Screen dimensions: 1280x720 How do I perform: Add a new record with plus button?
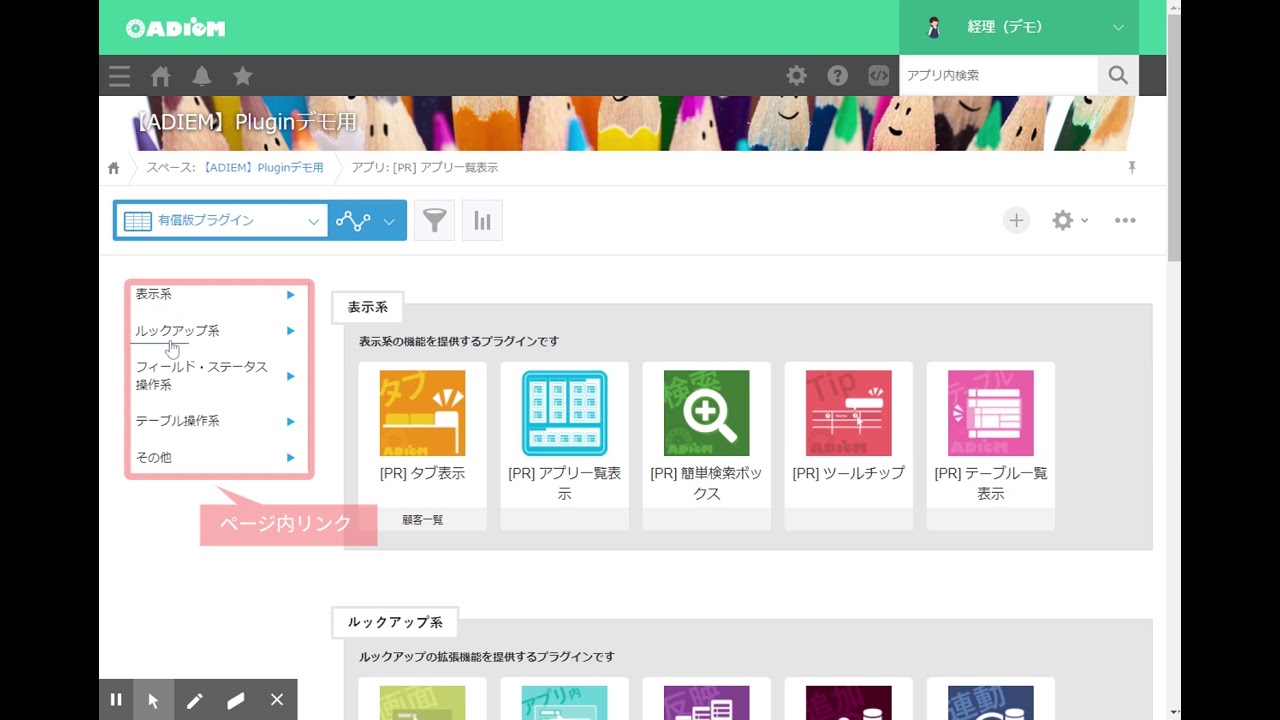[1016, 220]
